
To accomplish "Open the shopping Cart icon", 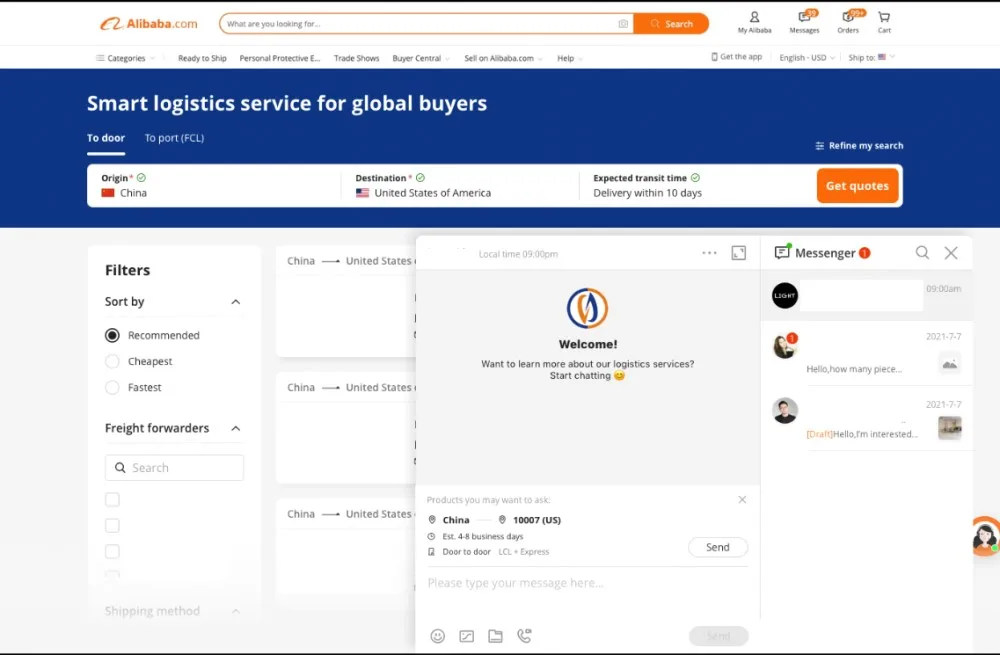I will (x=884, y=21).
